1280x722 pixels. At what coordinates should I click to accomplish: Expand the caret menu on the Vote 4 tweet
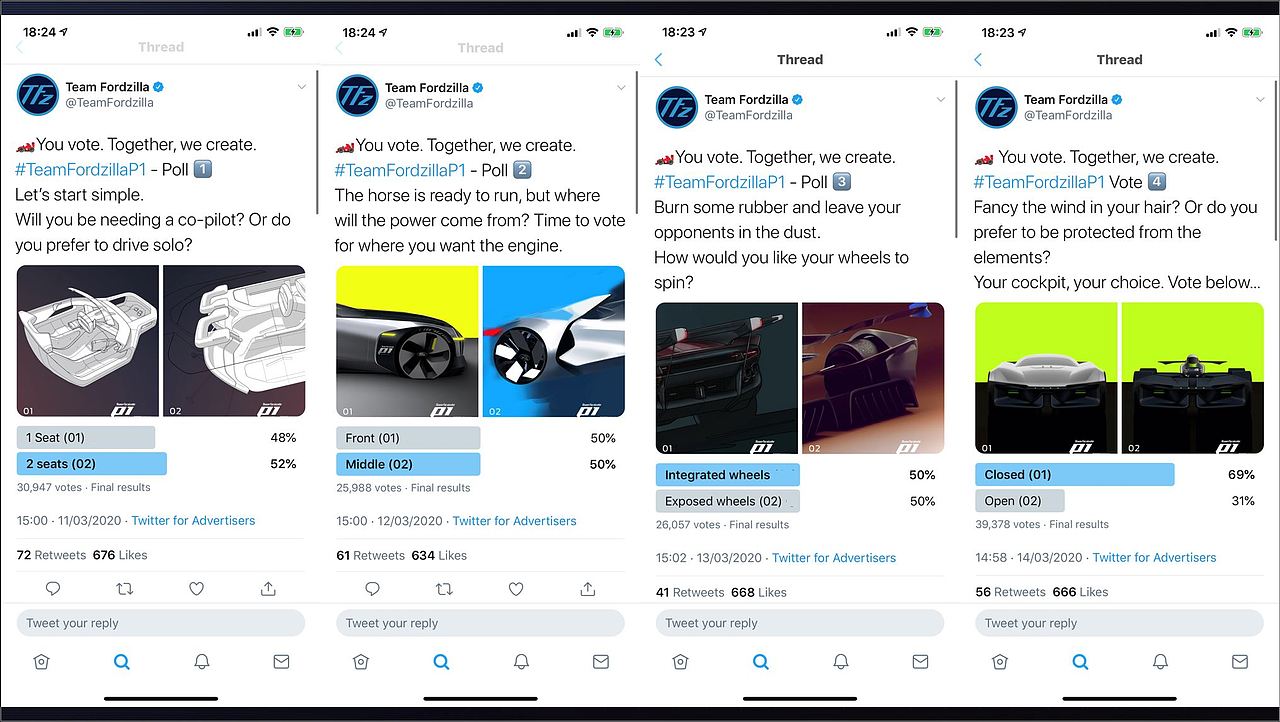[x=1260, y=100]
